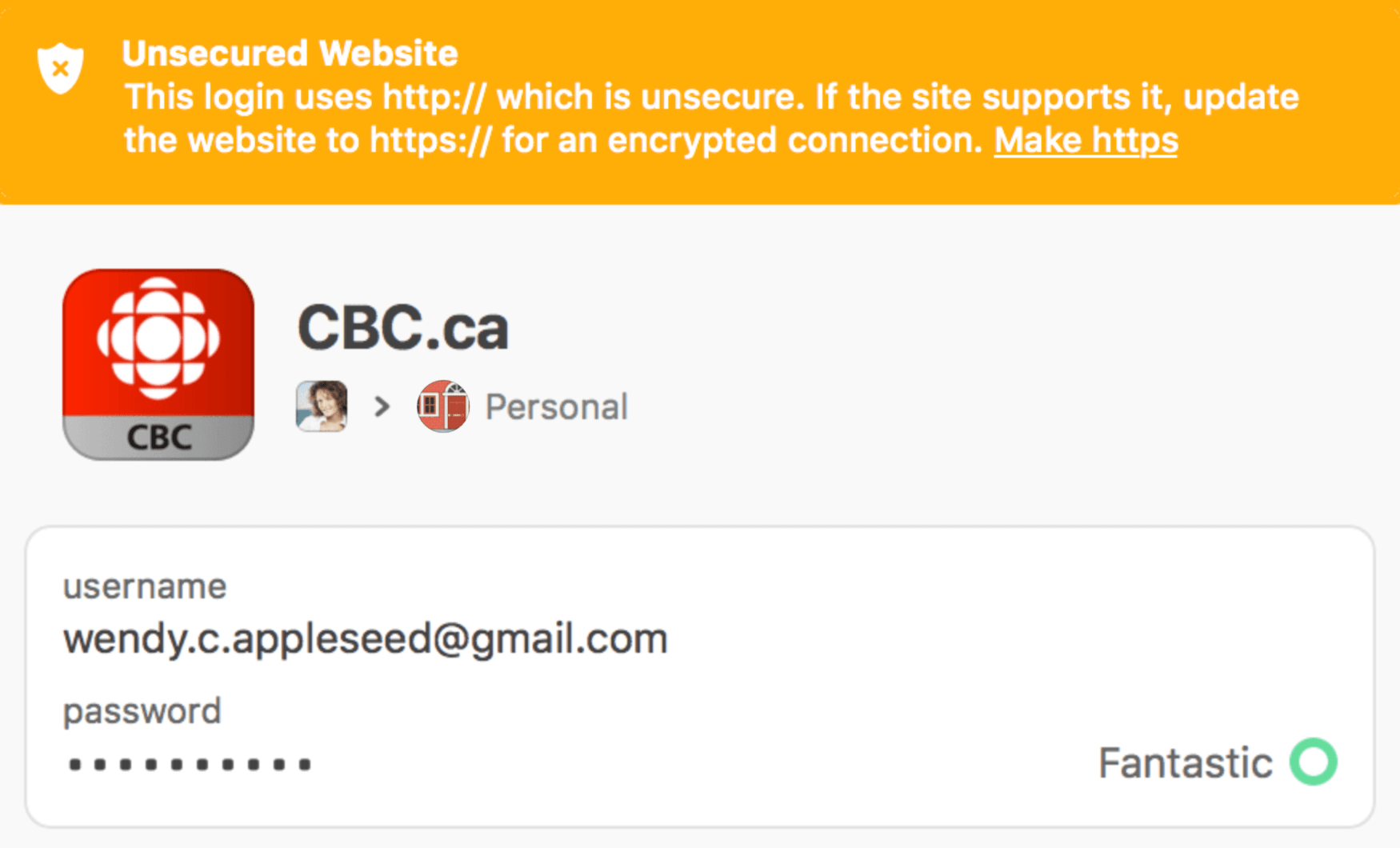
Task: Click the masked password dots
Action: pyautogui.click(x=190, y=765)
